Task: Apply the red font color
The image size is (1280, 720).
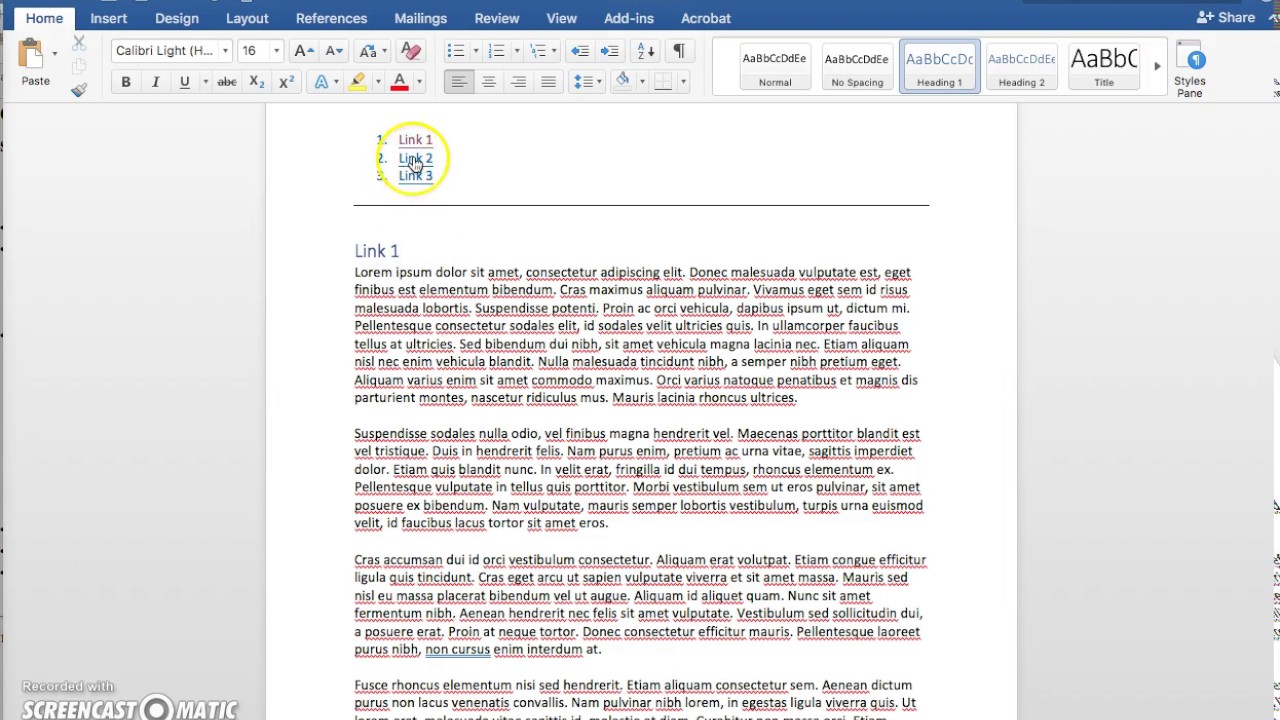Action: tap(400, 82)
